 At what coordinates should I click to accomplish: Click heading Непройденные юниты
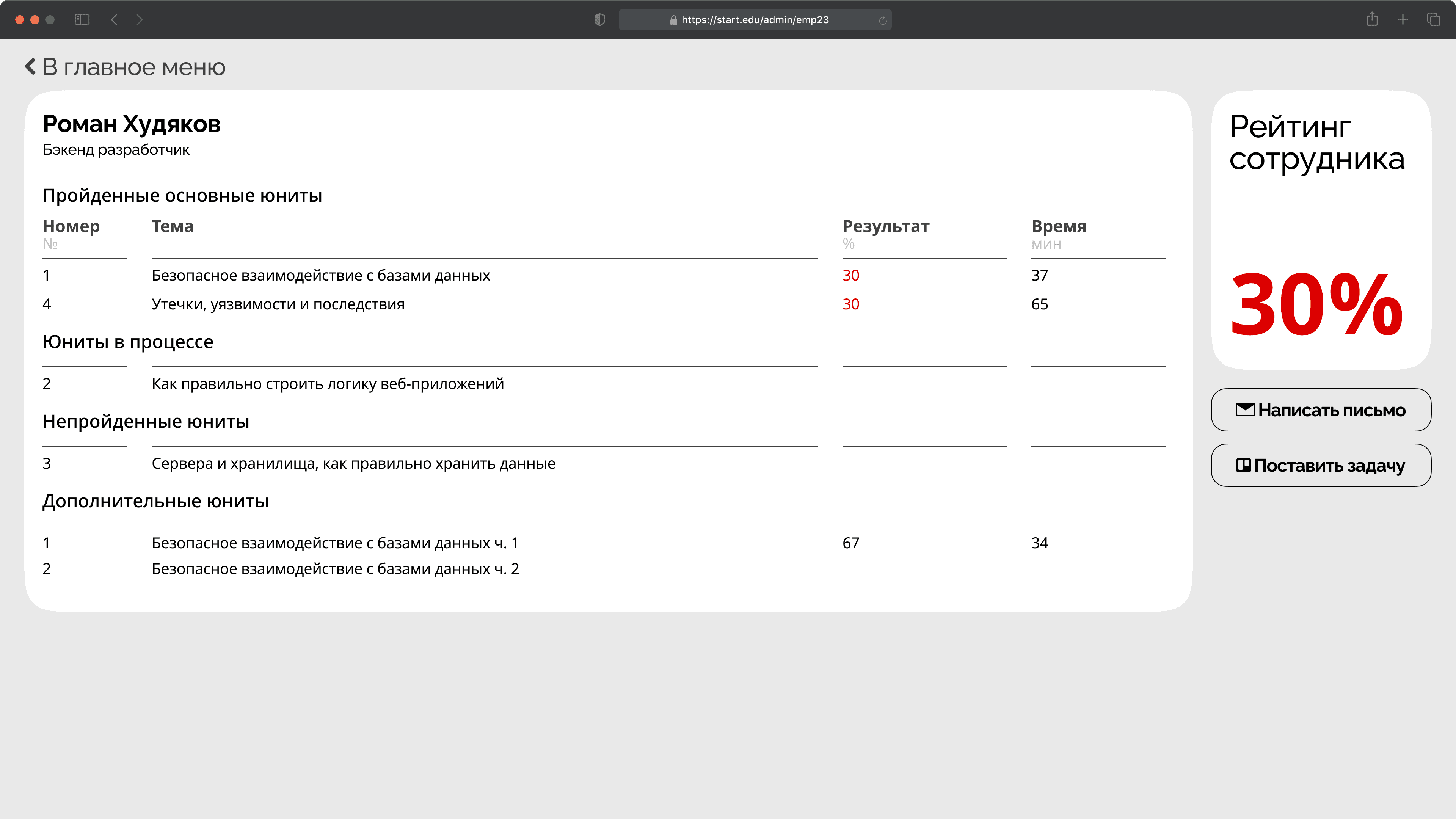point(146,422)
